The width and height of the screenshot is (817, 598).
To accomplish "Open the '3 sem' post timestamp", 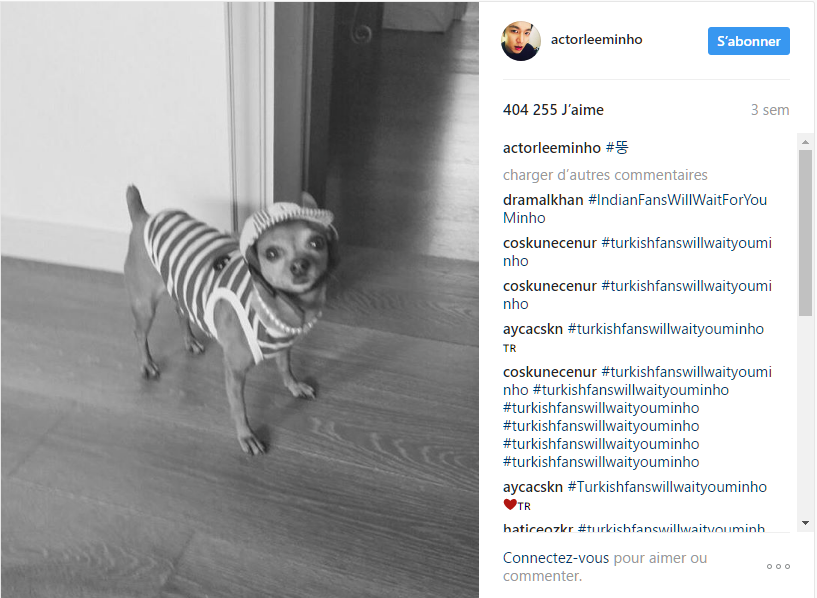I will pos(770,110).
